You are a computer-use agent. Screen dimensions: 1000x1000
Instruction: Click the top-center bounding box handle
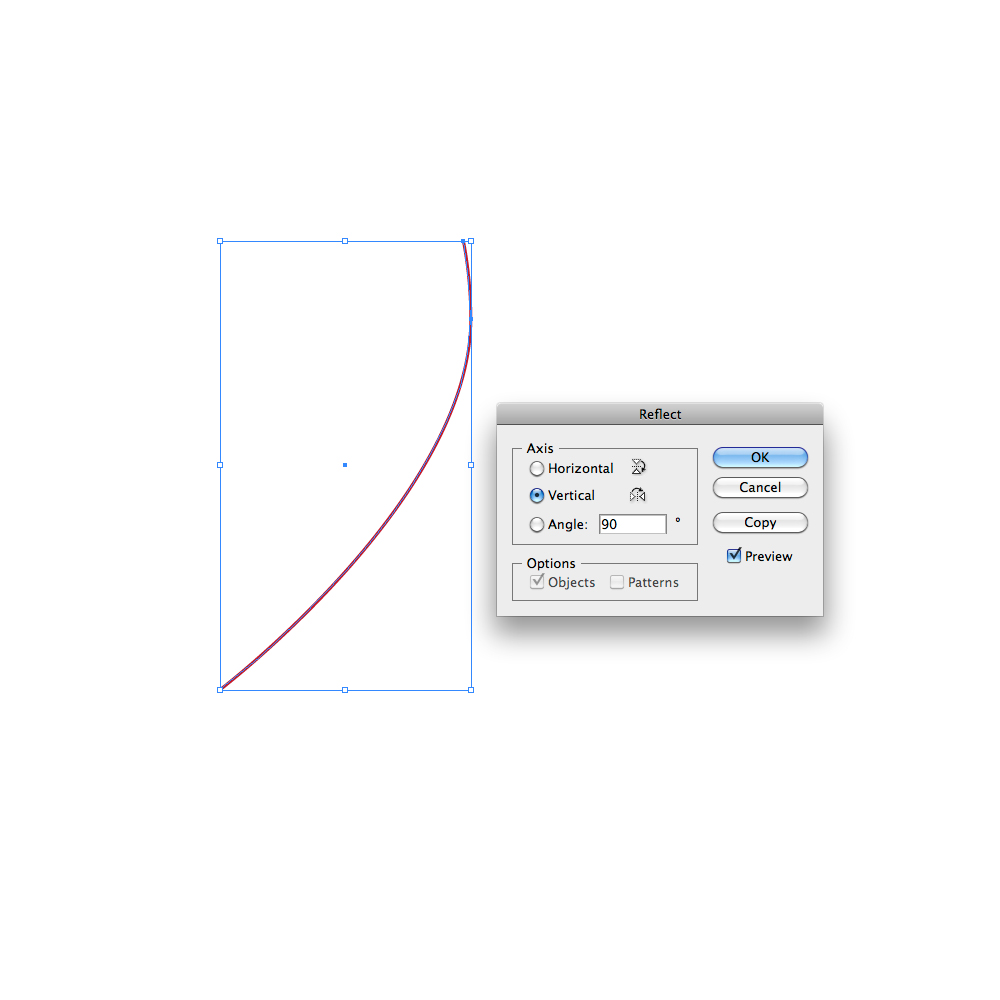[x=345, y=241]
